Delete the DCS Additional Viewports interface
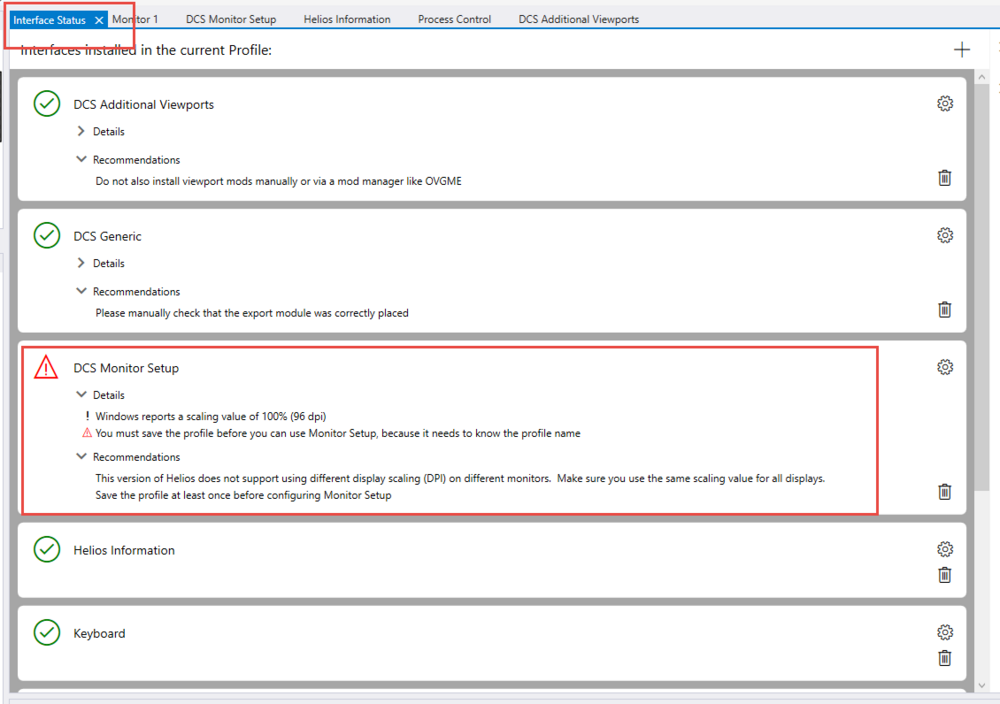 945,178
